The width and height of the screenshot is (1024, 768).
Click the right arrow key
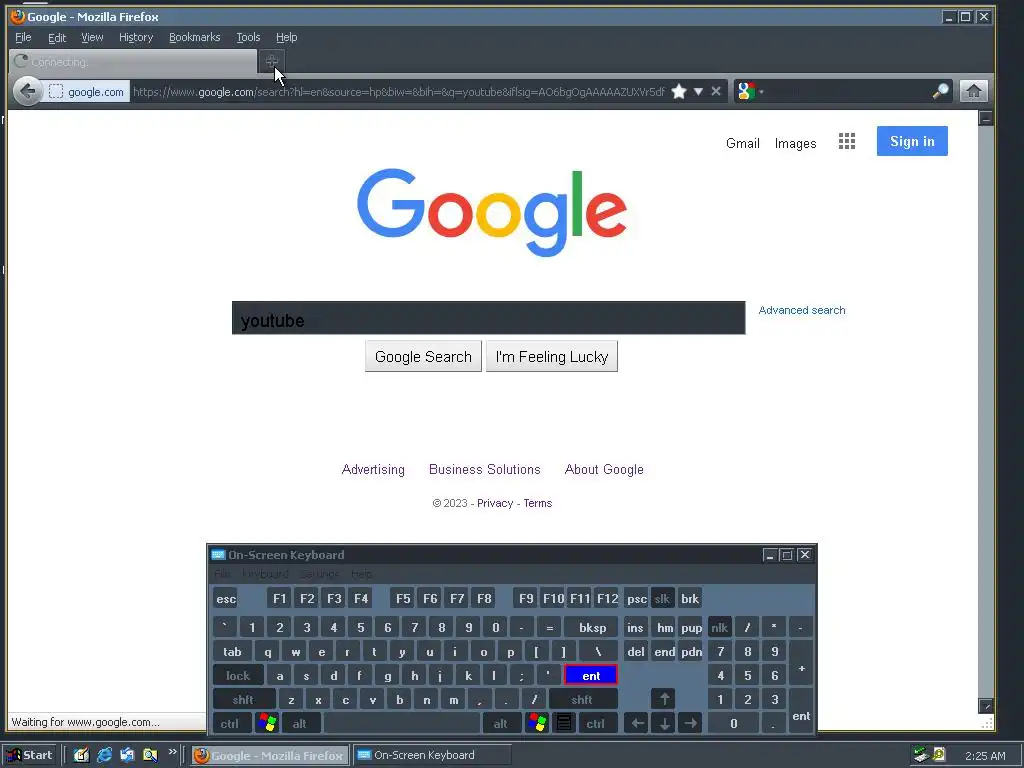(691, 724)
